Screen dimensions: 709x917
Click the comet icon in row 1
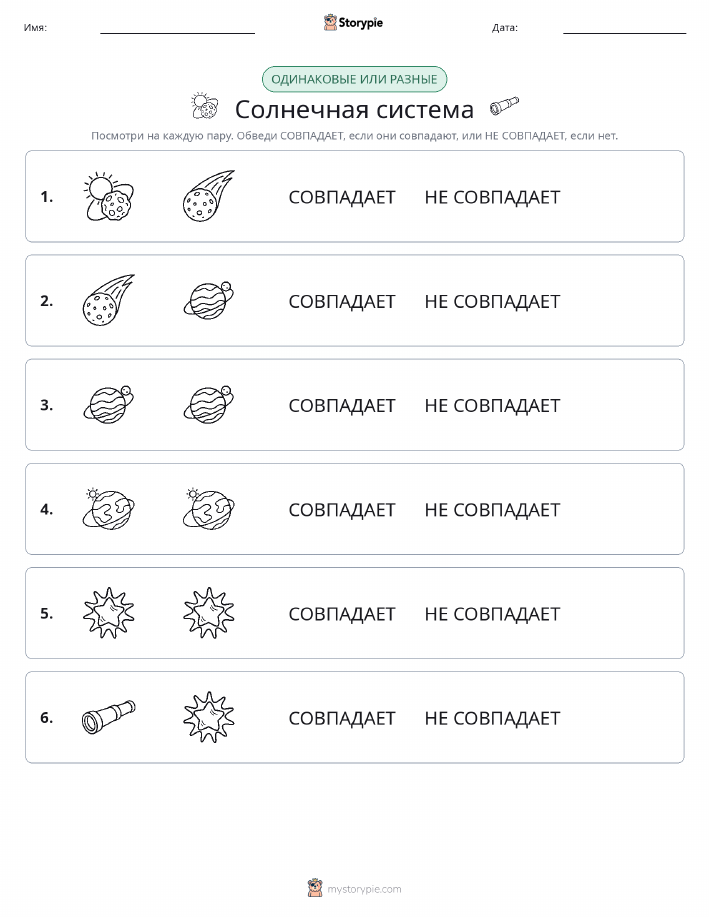click(209, 196)
